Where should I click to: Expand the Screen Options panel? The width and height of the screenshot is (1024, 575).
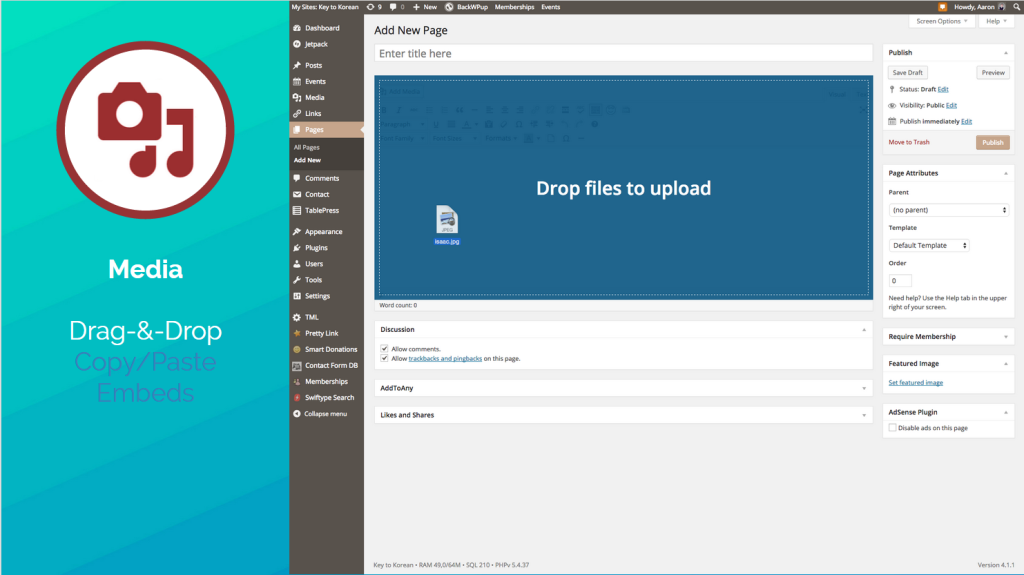coord(942,21)
